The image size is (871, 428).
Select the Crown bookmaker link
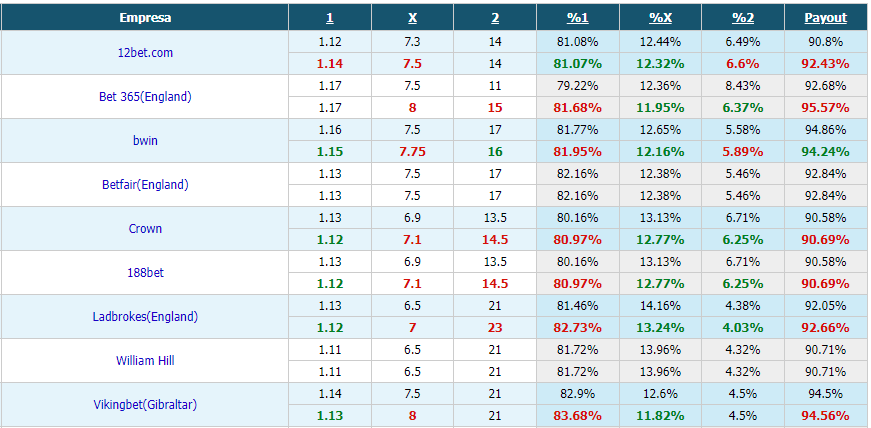coord(145,228)
